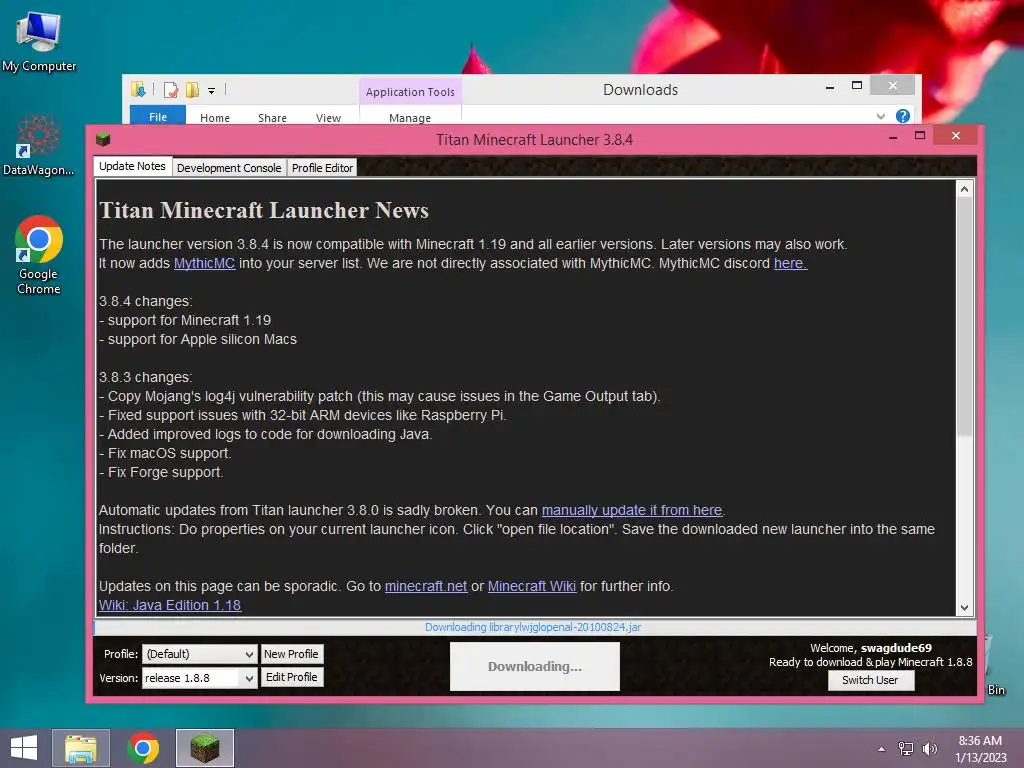Open the My Computer desktop icon
Image resolution: width=1024 pixels, height=768 pixels.
(x=39, y=40)
